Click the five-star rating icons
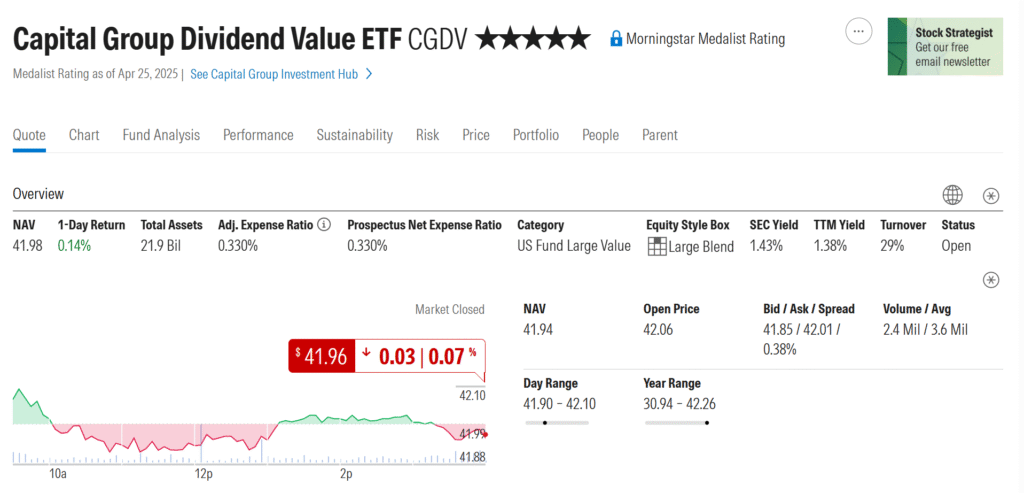Screen dimensions: 1024x493 coord(533,39)
